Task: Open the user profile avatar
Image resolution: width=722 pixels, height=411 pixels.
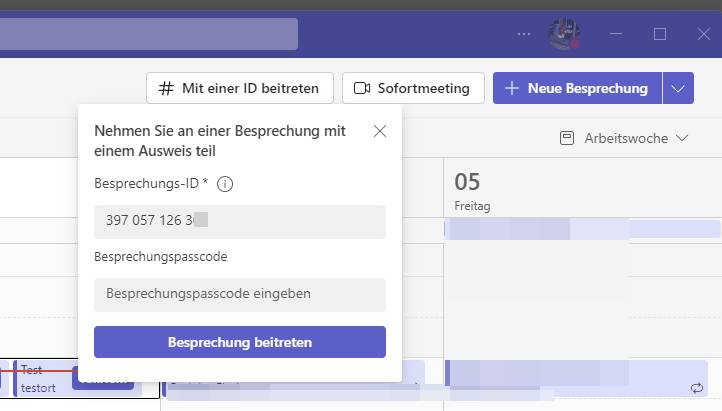Action: [563, 34]
